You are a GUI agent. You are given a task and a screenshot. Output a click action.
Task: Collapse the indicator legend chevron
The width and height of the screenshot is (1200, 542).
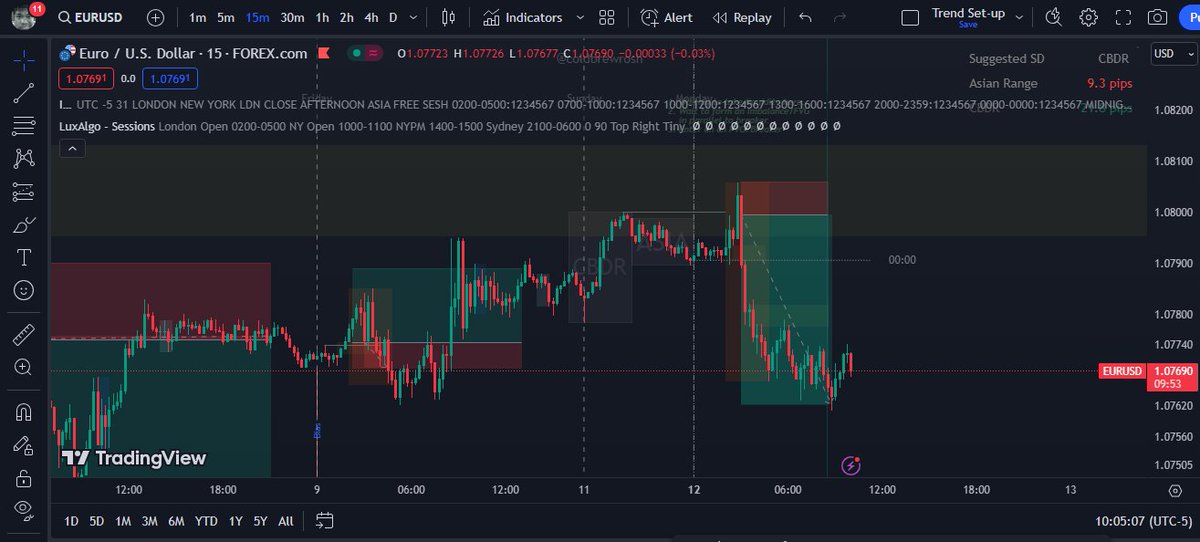click(70, 148)
